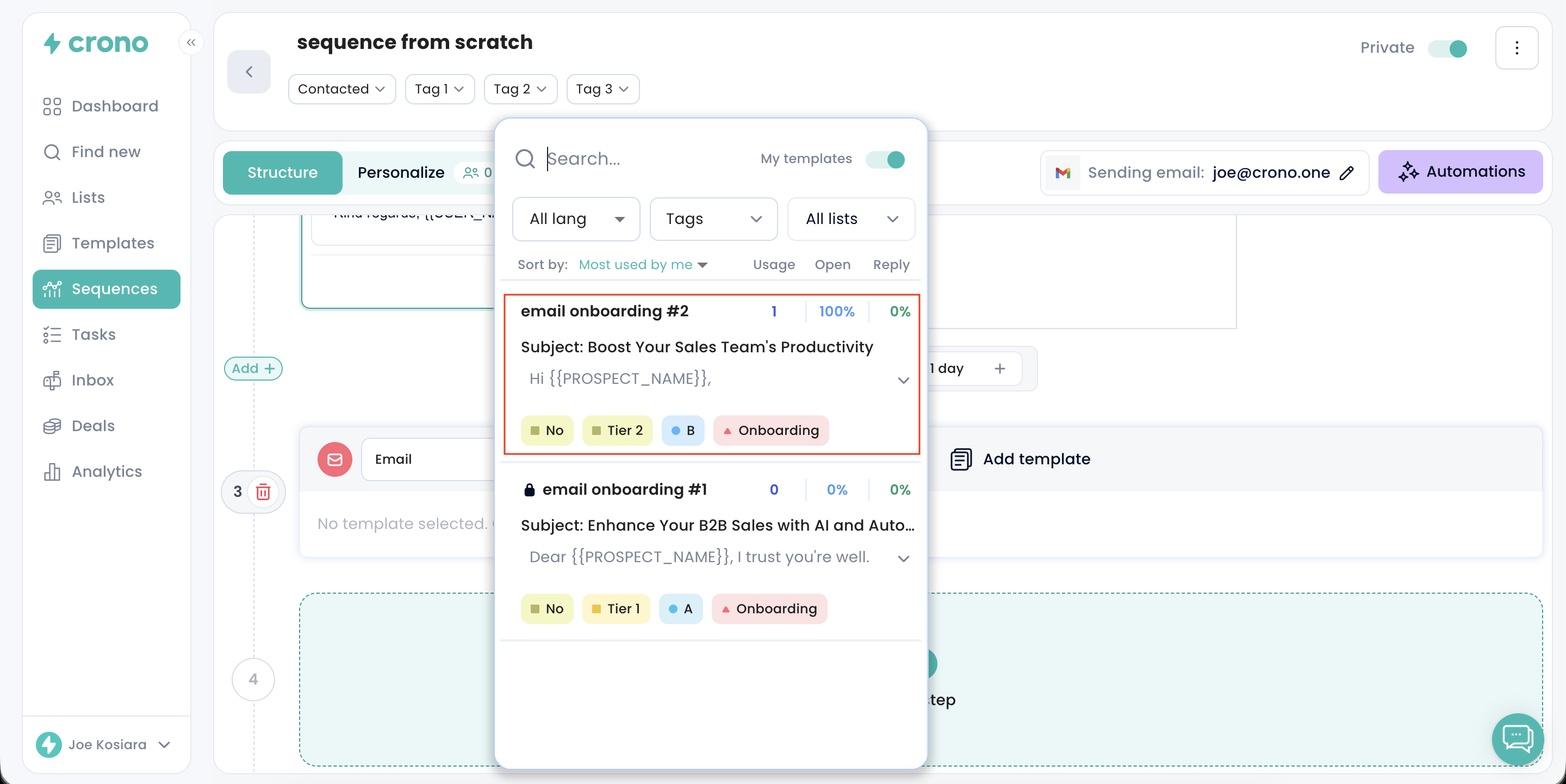Click the Onboarding tag on email onboarding #2

[770, 430]
